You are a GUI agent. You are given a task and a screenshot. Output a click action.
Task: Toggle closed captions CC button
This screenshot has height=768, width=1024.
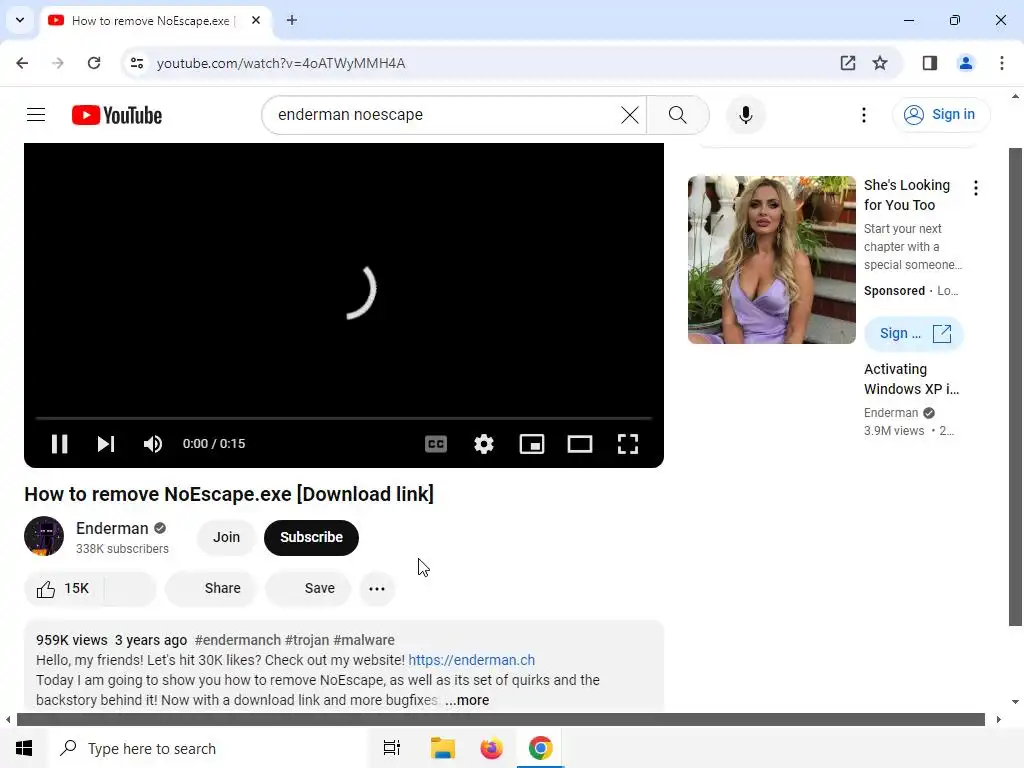tap(436, 444)
